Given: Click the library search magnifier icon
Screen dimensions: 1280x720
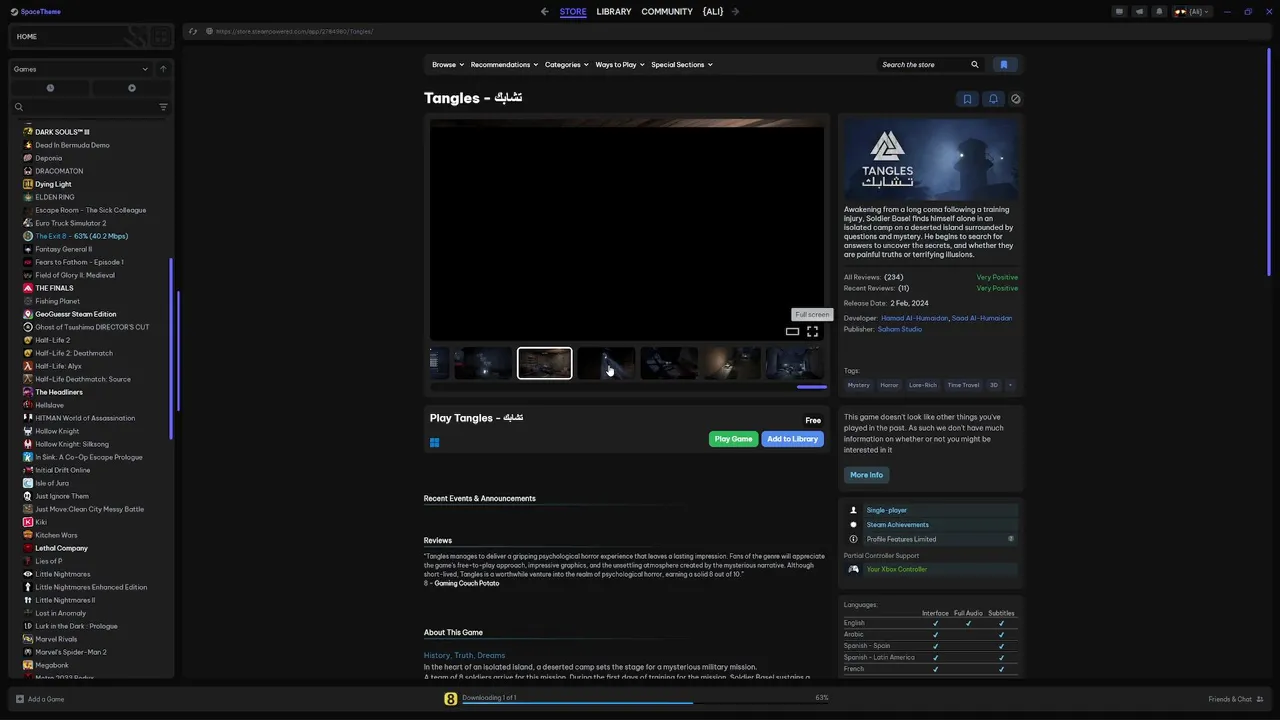Looking at the screenshot, I should click(x=19, y=107).
